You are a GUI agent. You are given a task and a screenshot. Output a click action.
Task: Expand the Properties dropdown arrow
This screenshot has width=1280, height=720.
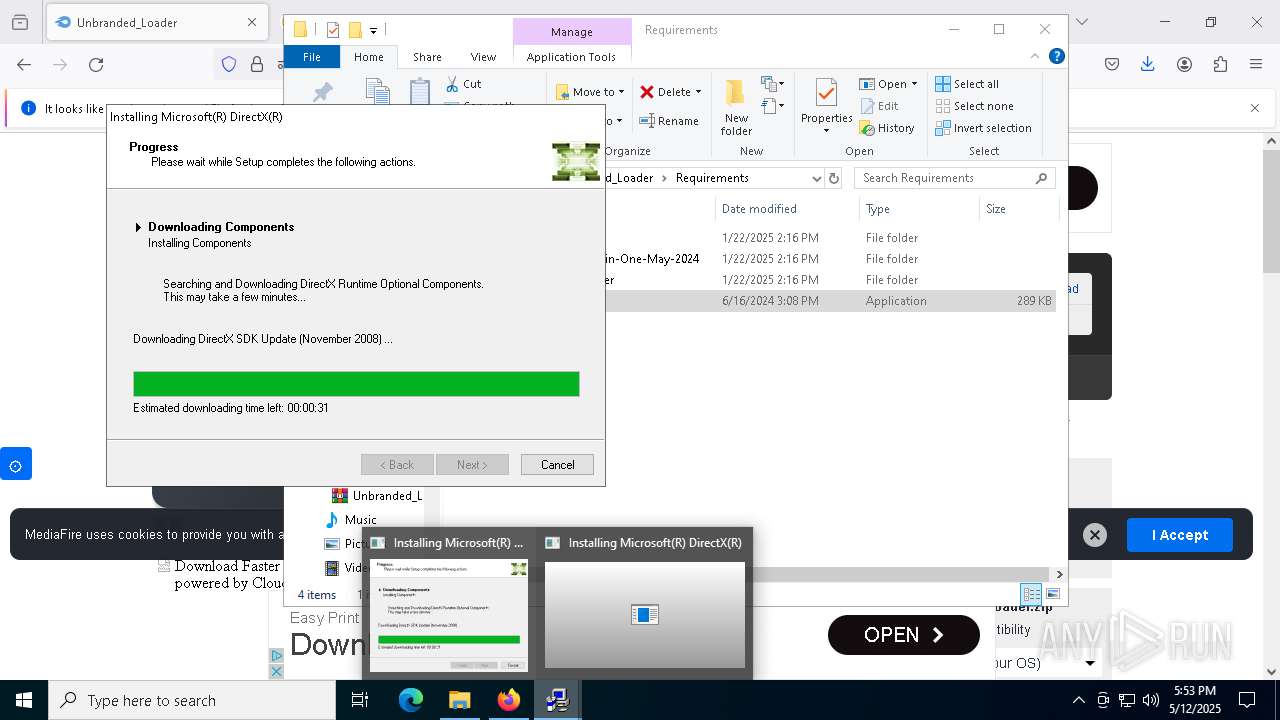pyautogui.click(x=826, y=131)
